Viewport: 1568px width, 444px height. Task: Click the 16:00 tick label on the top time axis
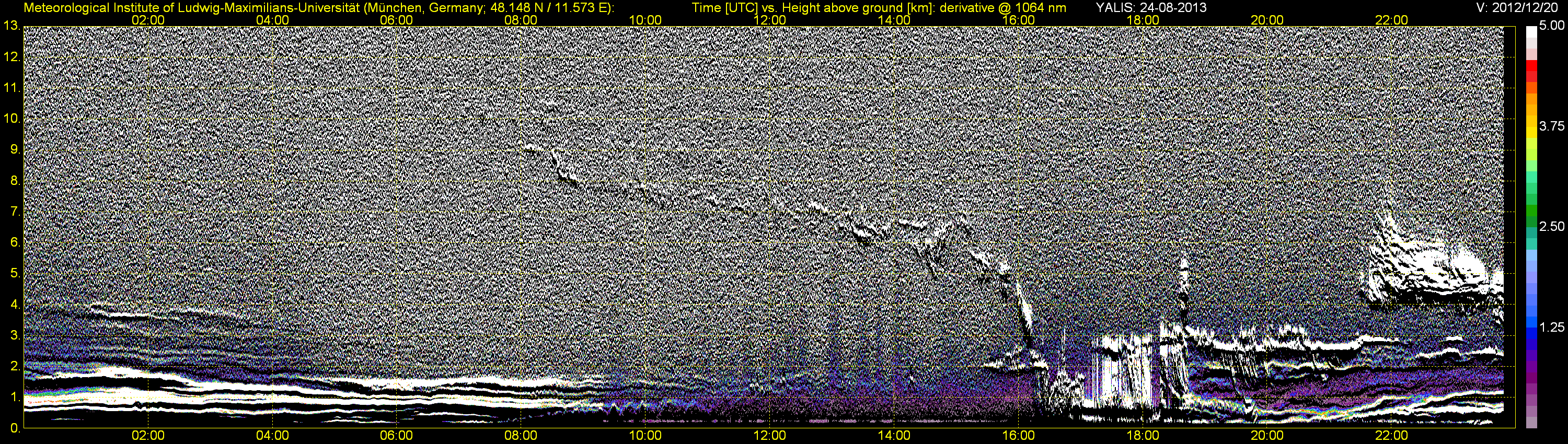click(1018, 20)
